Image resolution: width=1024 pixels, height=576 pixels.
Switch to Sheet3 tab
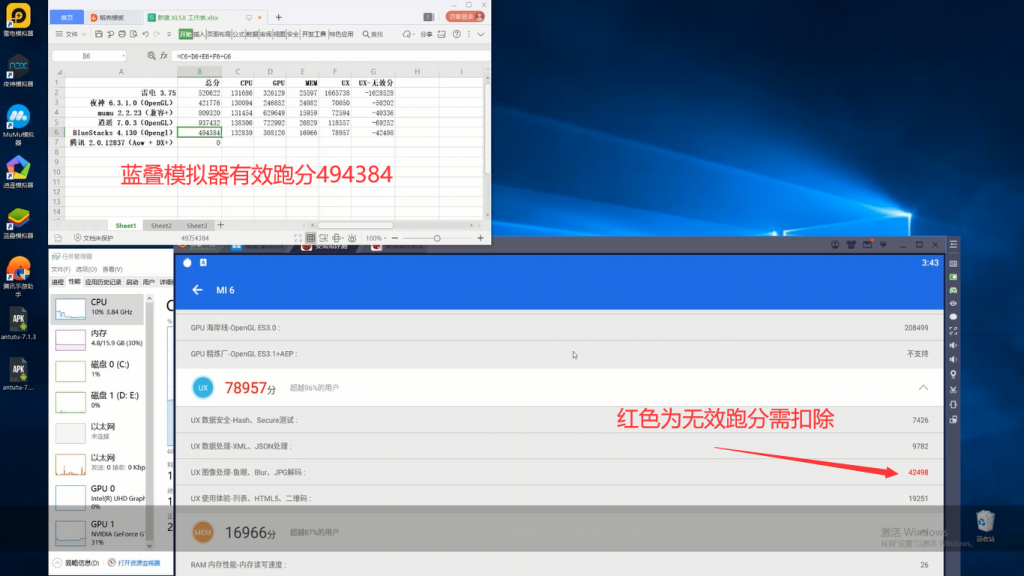197,225
